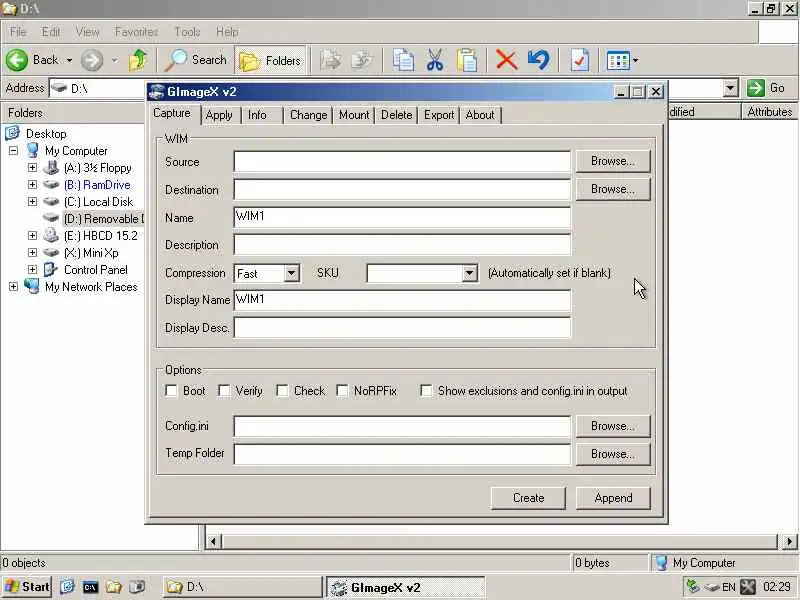Browse for Config.ini file
The height and width of the screenshot is (600, 800).
click(x=613, y=426)
